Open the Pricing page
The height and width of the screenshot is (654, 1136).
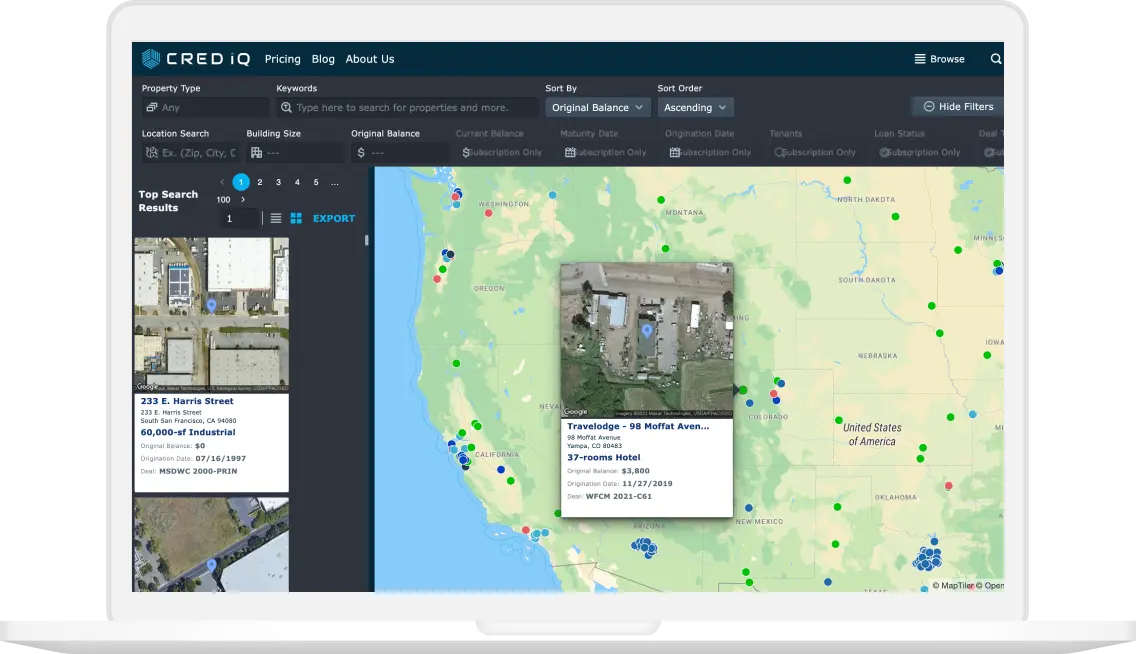click(283, 59)
